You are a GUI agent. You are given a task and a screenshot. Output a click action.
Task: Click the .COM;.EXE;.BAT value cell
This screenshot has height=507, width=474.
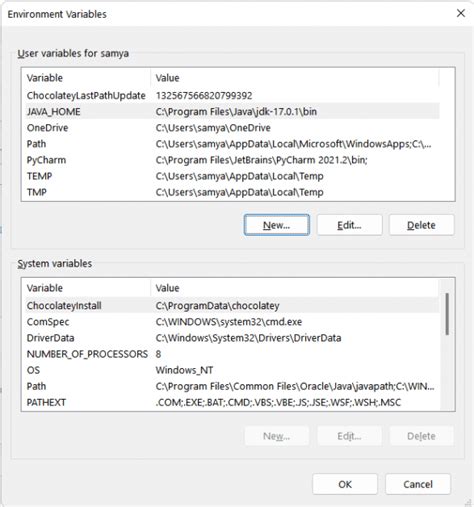coord(278,402)
